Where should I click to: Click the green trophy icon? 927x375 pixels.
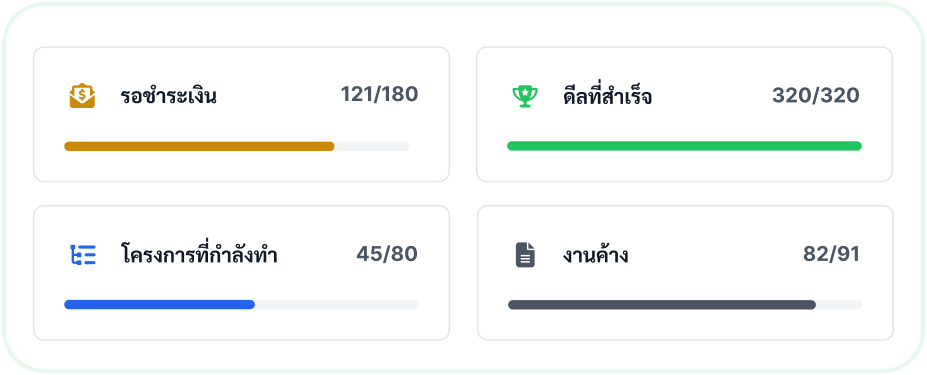pyautogui.click(x=525, y=96)
